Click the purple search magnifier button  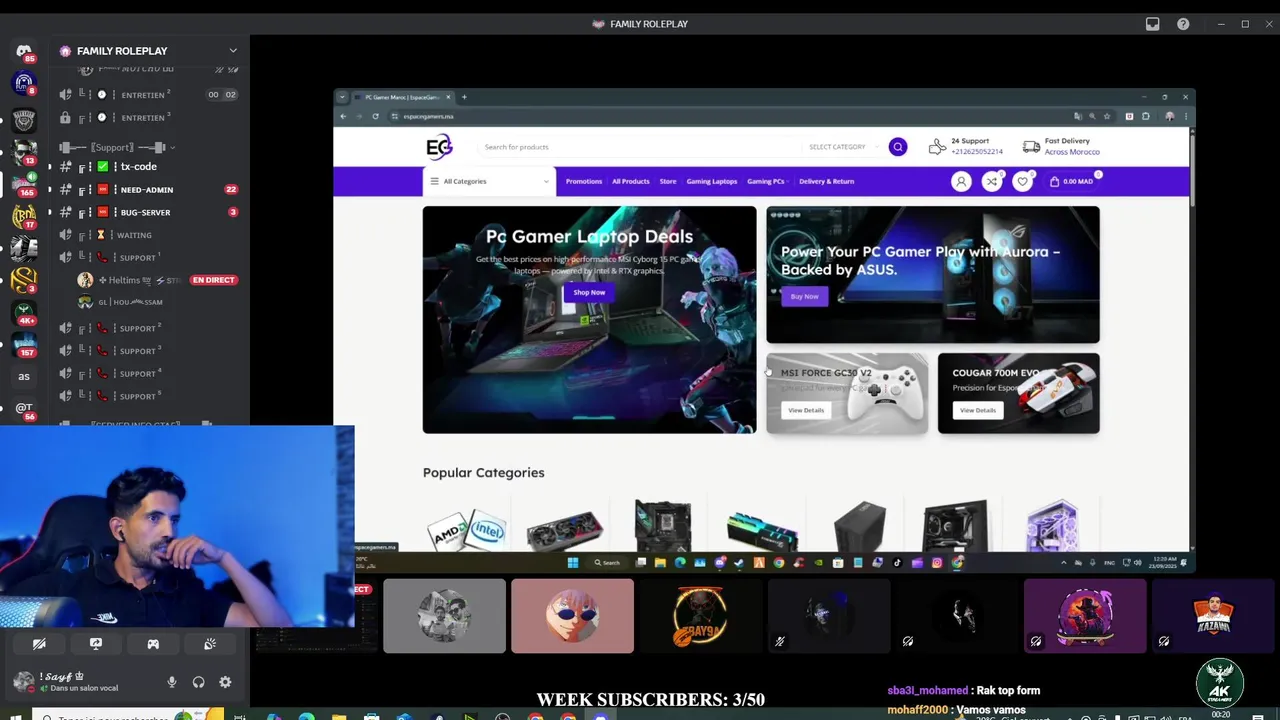[897, 147]
